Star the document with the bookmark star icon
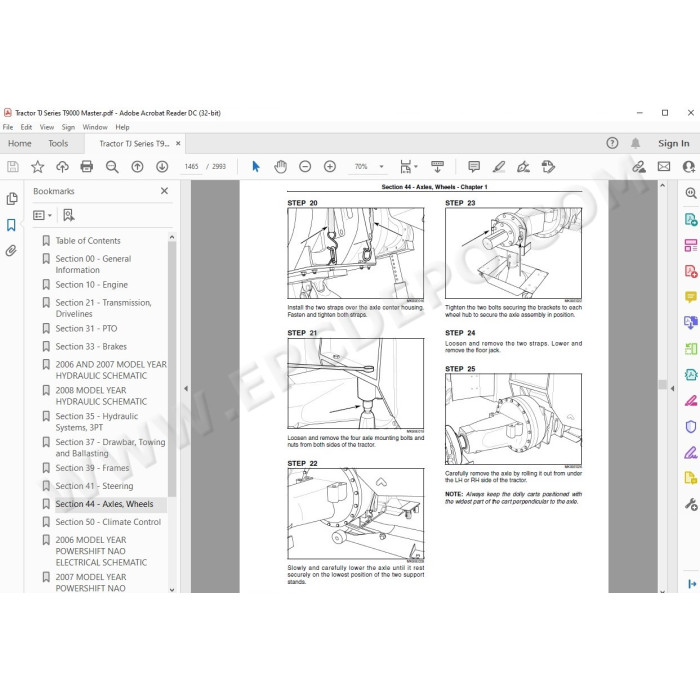Image resolution: width=700 pixels, height=700 pixels. click(38, 167)
